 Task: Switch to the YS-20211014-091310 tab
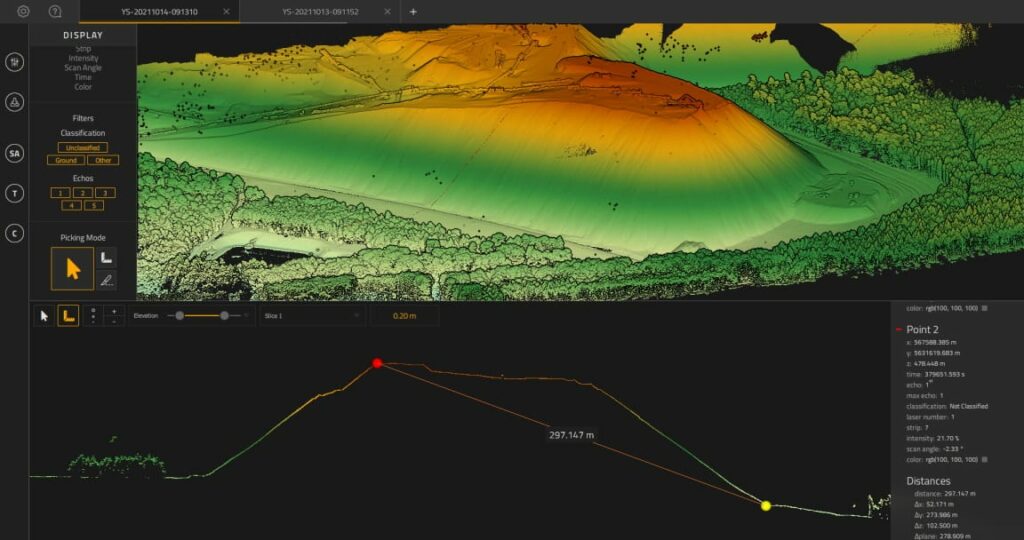click(159, 12)
